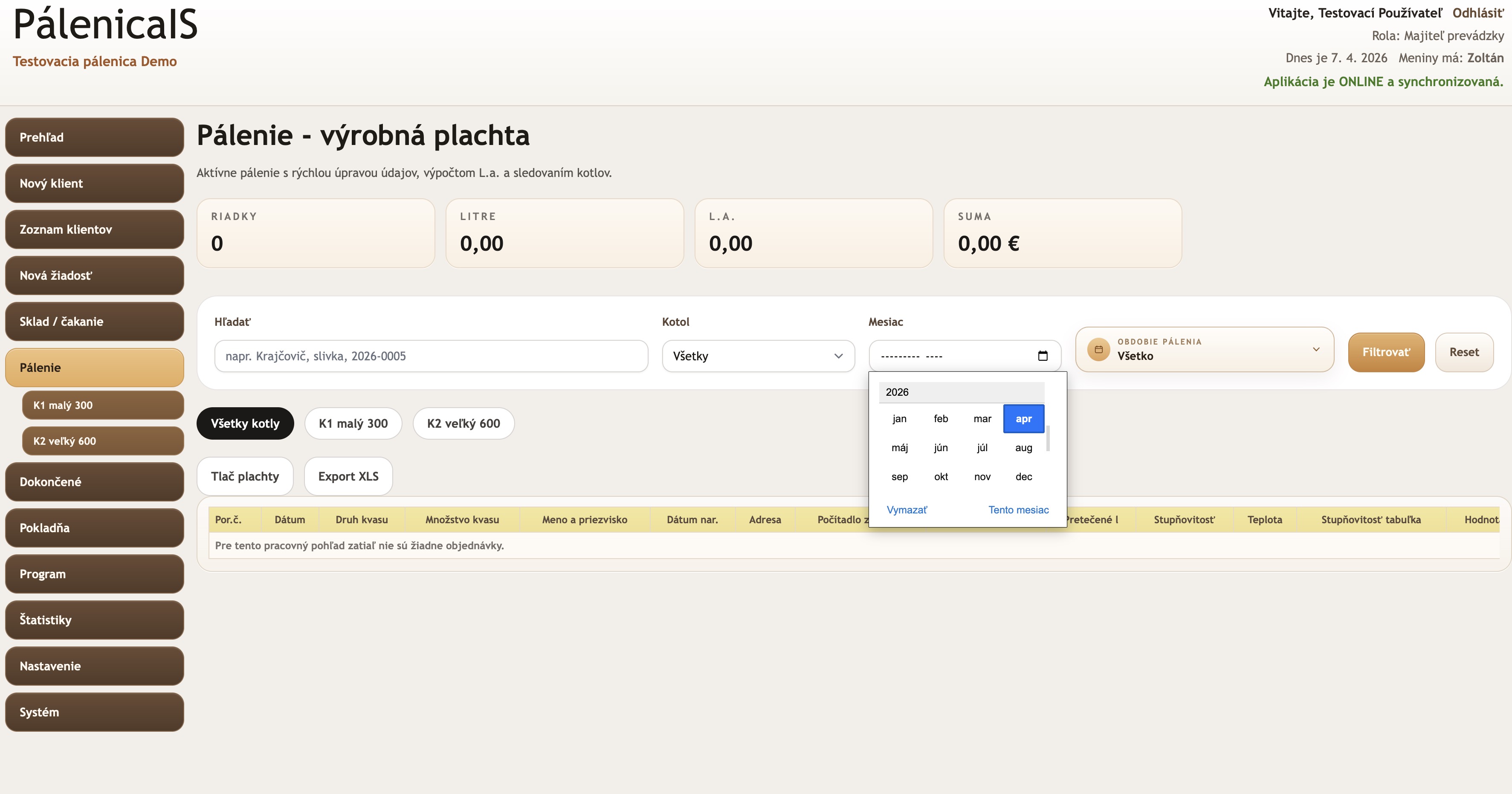Select feb in the month picker
This screenshot has height=794, width=1512.
941,418
